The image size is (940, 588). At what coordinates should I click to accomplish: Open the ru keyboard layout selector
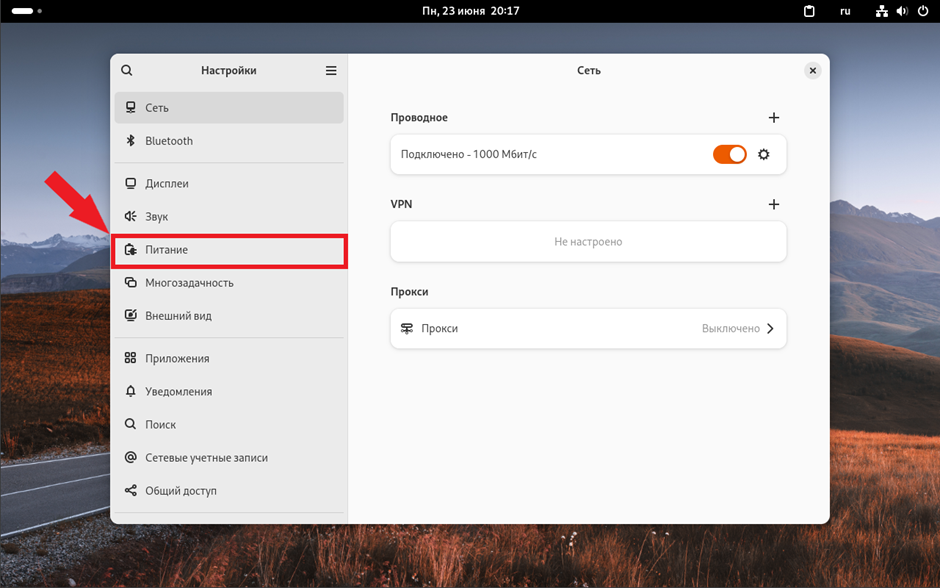tap(845, 11)
